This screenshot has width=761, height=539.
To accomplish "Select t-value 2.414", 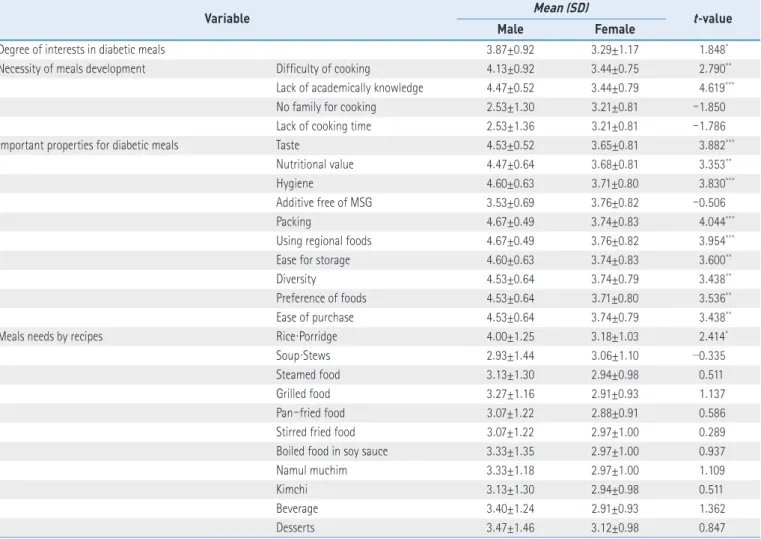I will (x=713, y=336).
